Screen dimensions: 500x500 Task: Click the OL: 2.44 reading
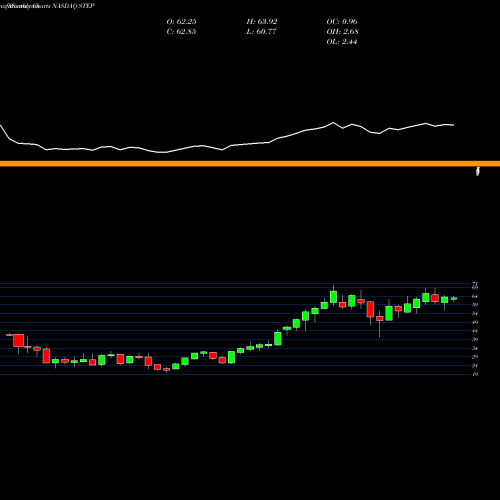[x=342, y=42]
